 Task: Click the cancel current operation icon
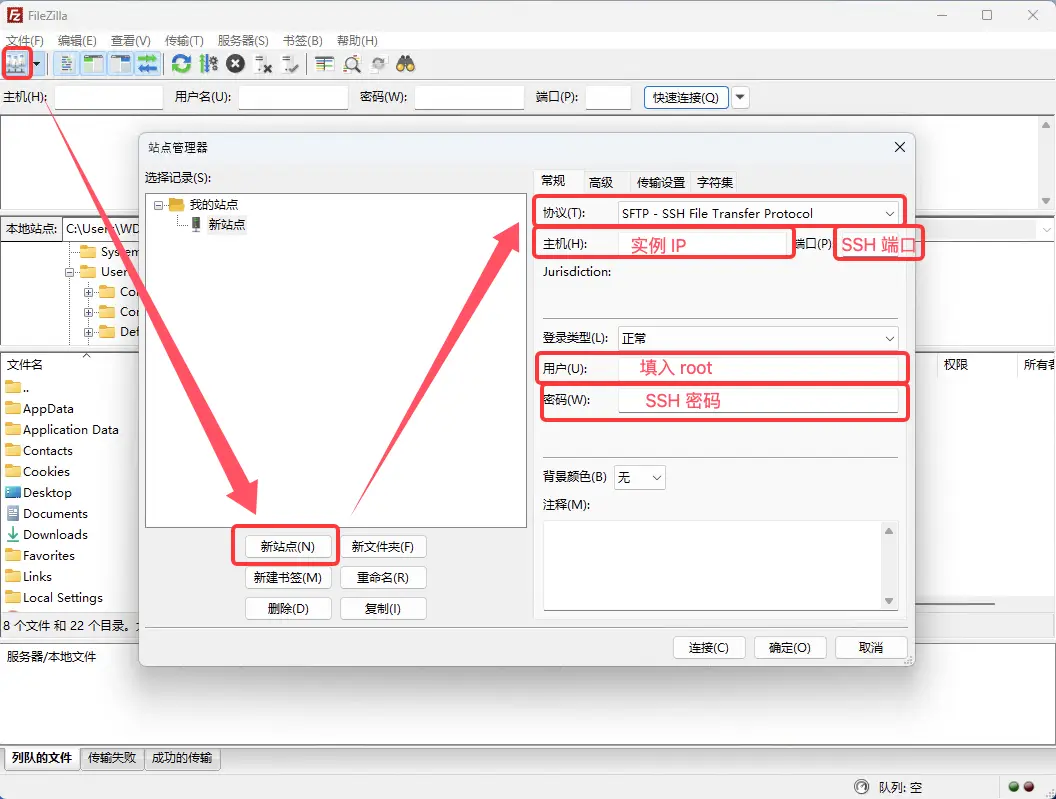[x=235, y=64]
